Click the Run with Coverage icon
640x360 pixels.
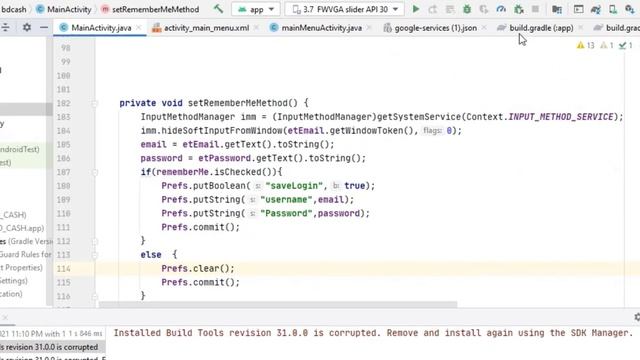pyautogui.click(x=484, y=9)
